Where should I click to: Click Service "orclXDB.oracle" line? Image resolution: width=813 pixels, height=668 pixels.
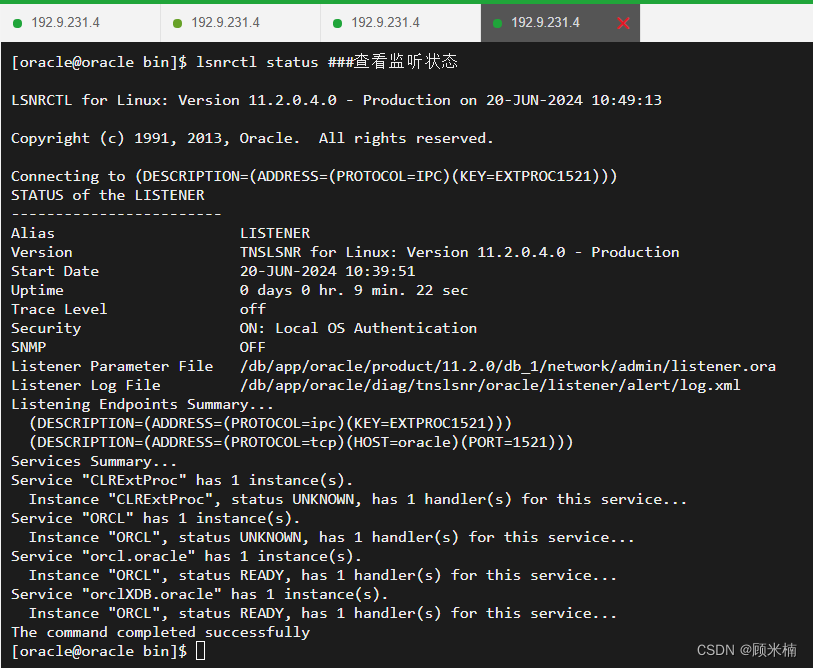click(199, 594)
